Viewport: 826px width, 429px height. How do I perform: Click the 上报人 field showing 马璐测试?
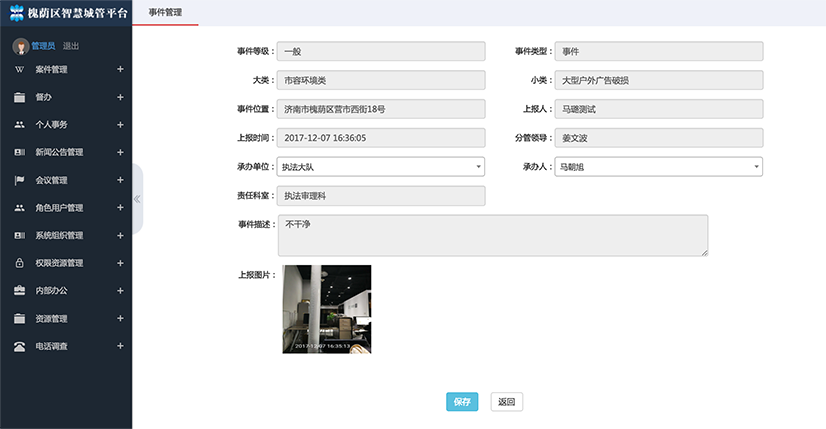[658, 109]
